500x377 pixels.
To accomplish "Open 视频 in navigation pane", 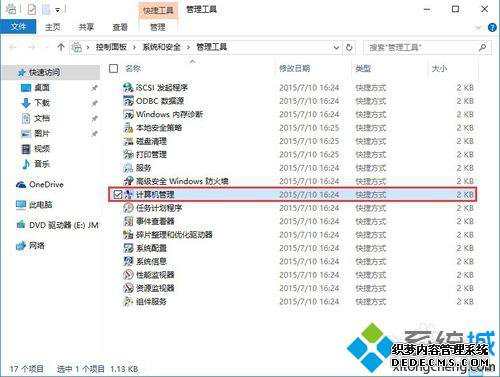I will pyautogui.click(x=42, y=149).
